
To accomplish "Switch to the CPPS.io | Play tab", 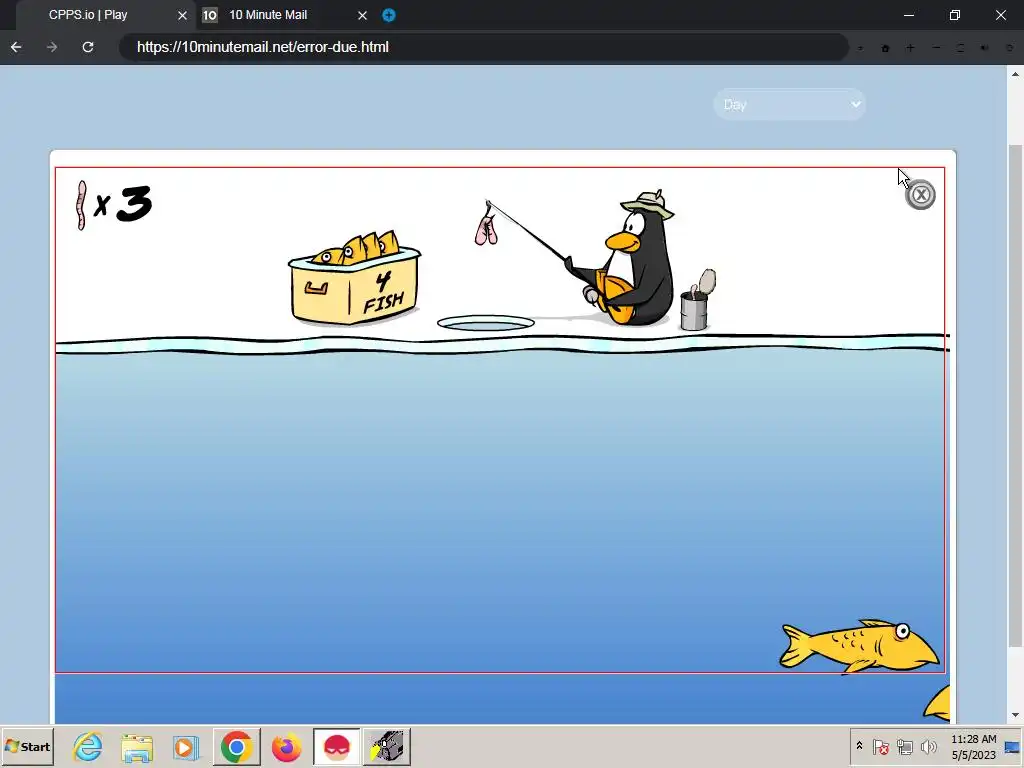I will click(x=88, y=15).
